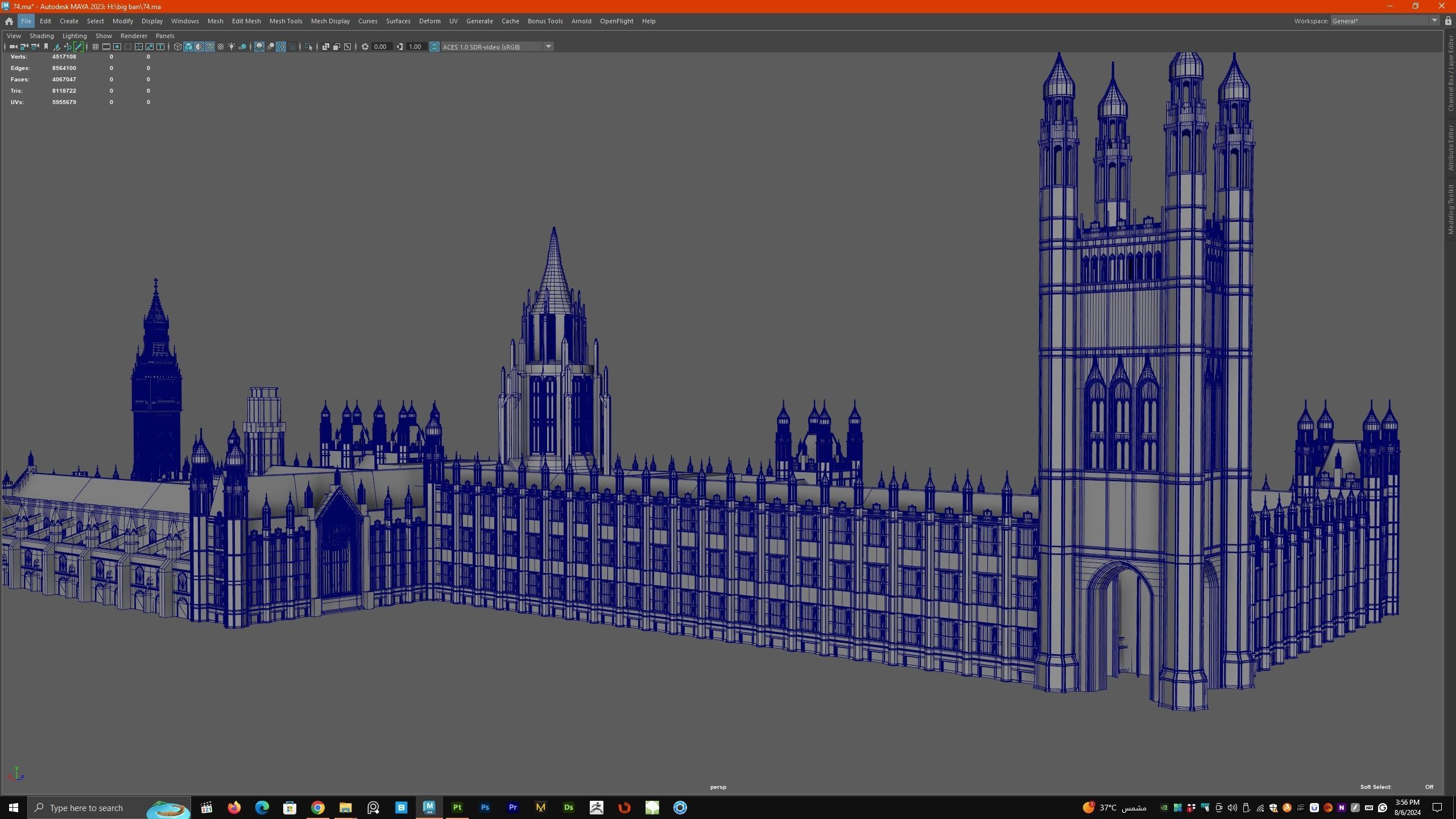Click the Select Camera icon in panel toolbar
The image size is (1456, 819).
(x=13, y=47)
